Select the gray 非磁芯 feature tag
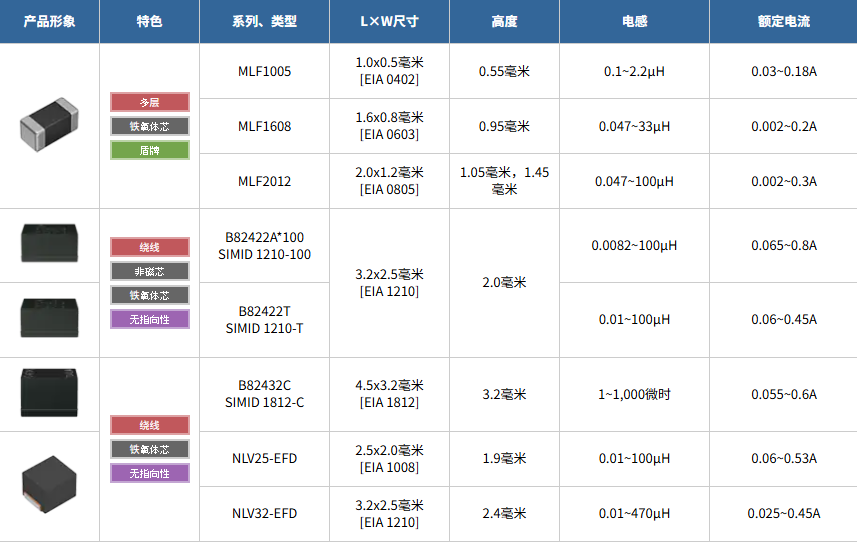The height and width of the screenshot is (543, 857). pos(150,271)
